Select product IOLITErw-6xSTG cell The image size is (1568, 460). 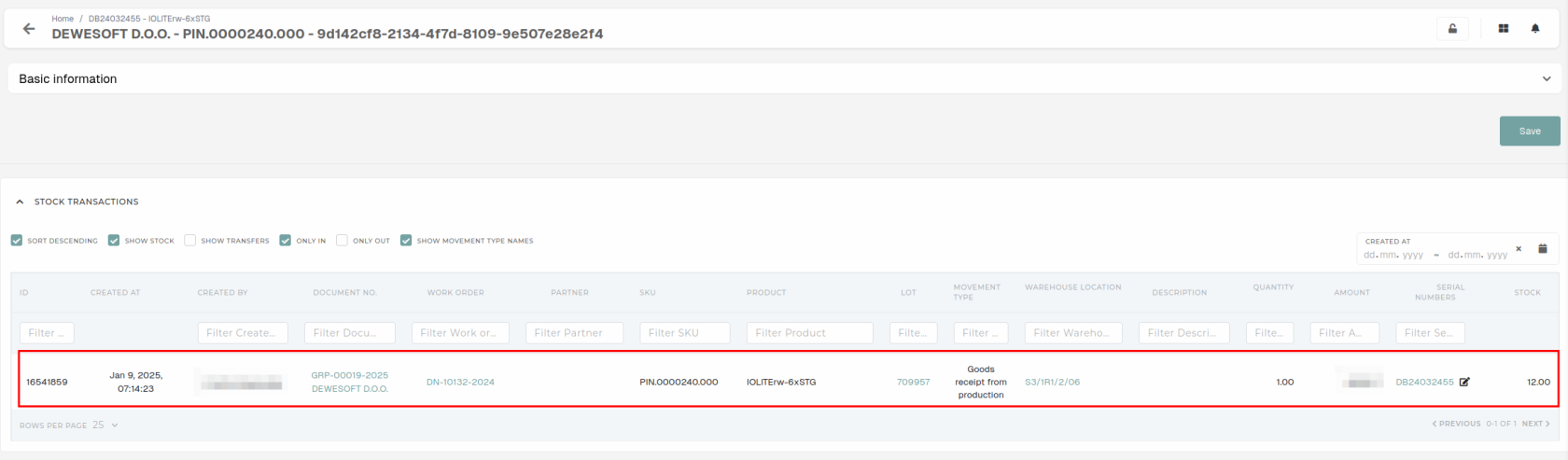781,382
